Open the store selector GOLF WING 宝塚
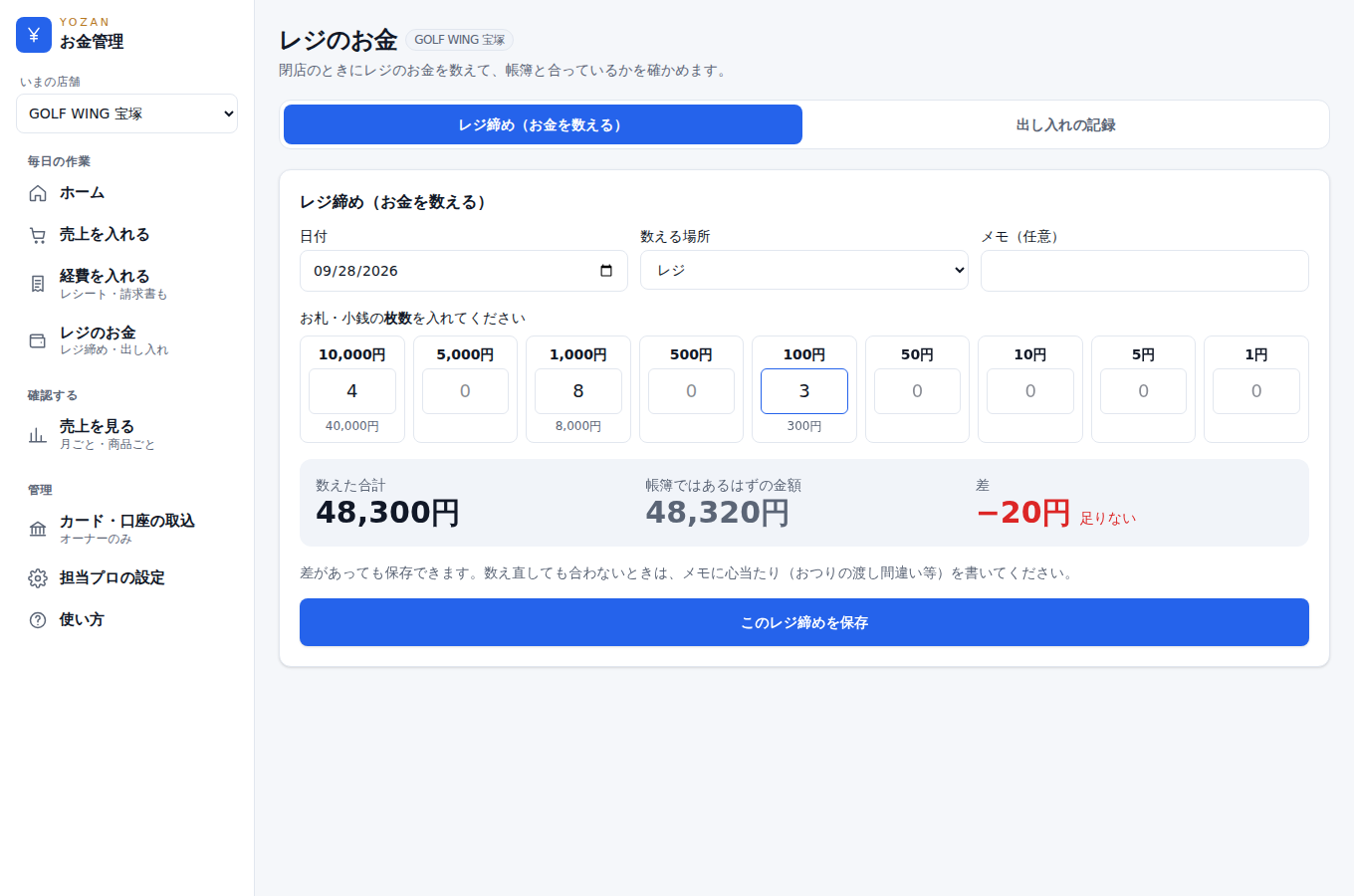Image resolution: width=1354 pixels, height=896 pixels. [127, 113]
